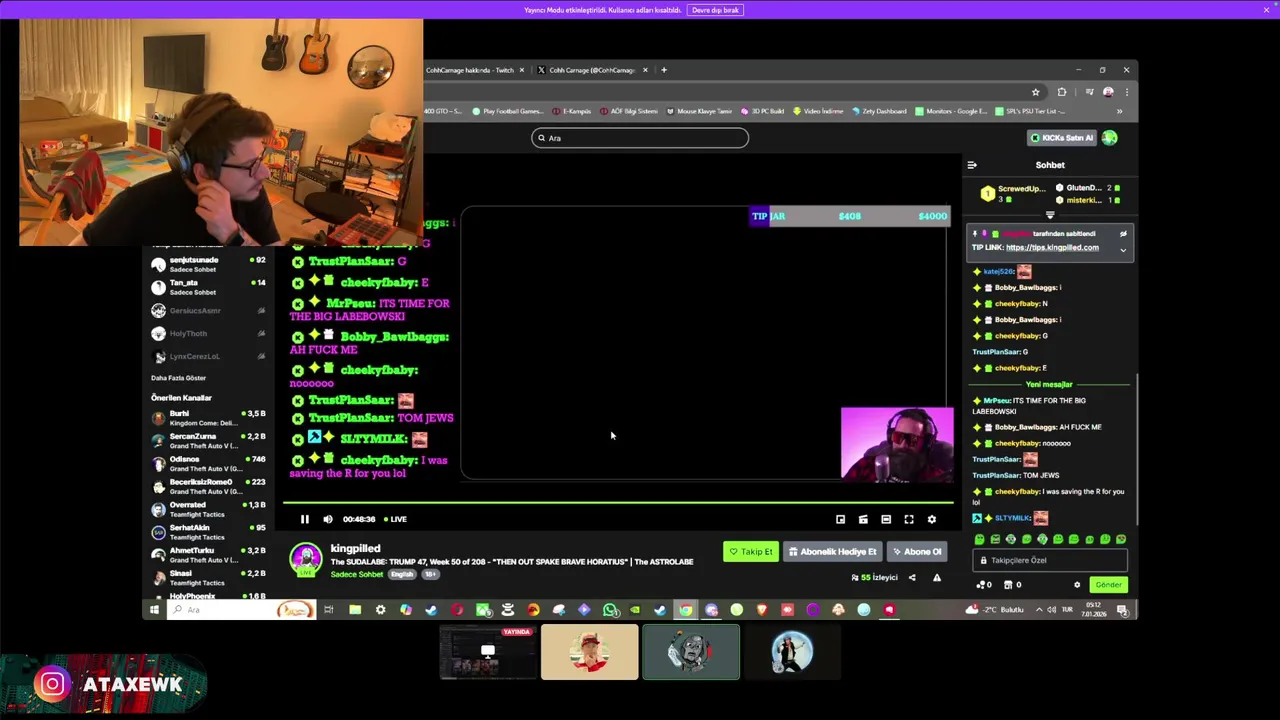Open MrPseu's username in chat
Screen dimensions: 1280x720
coord(998,401)
